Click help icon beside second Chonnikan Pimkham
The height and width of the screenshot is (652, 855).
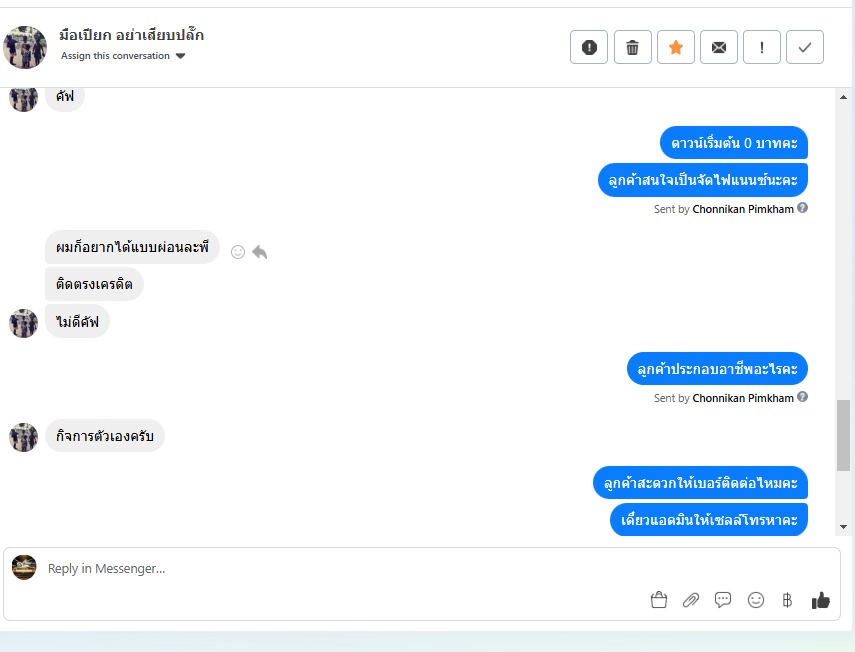click(802, 397)
